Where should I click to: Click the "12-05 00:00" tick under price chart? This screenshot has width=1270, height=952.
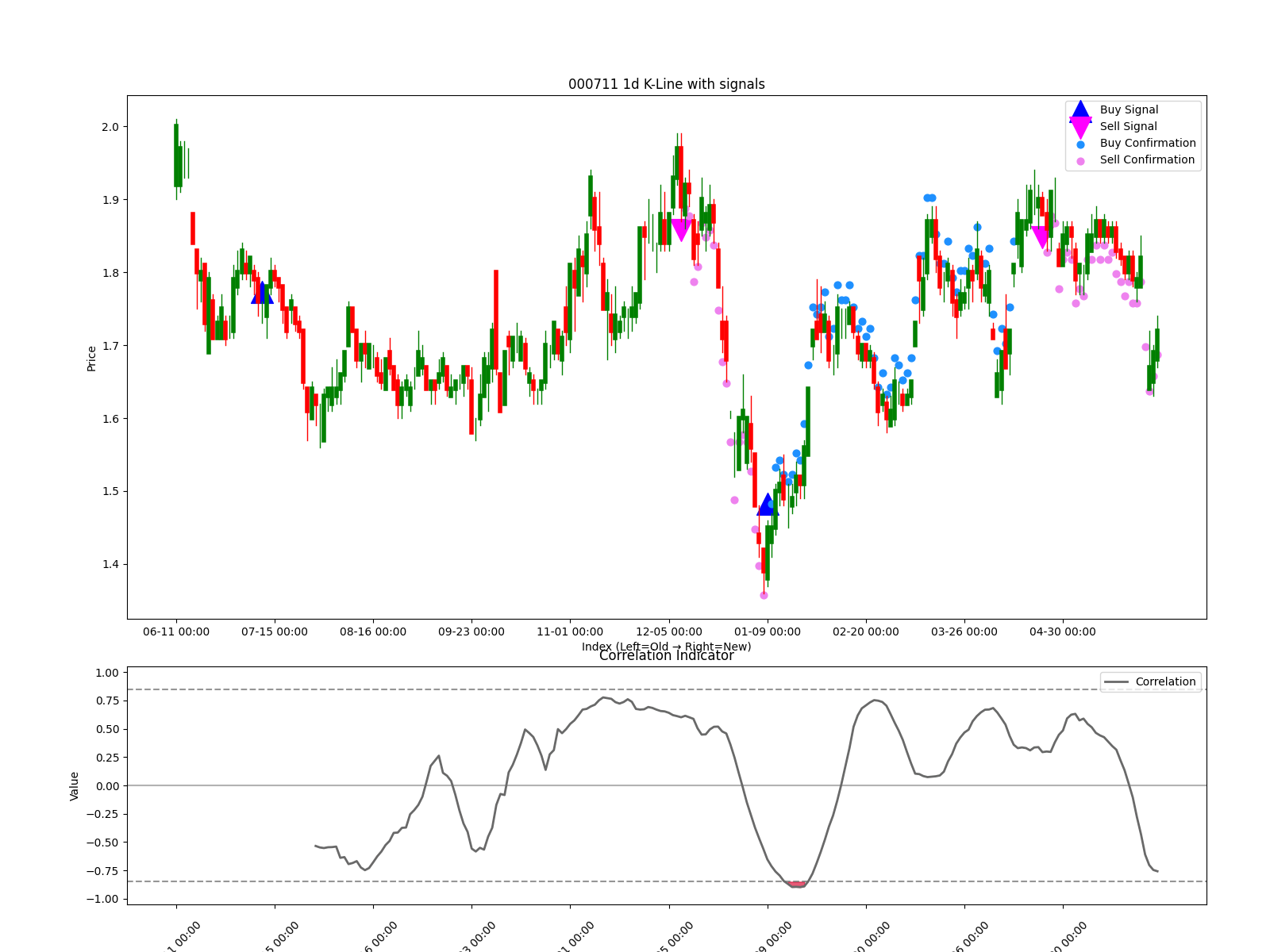669,631
